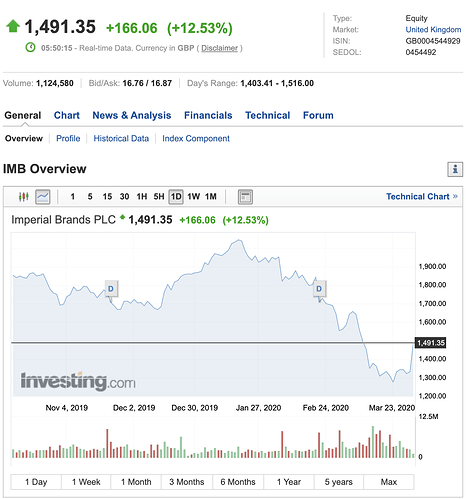Click the dividend D marker near Feb 2020
This screenshot has height=499, width=466.
coord(319,289)
